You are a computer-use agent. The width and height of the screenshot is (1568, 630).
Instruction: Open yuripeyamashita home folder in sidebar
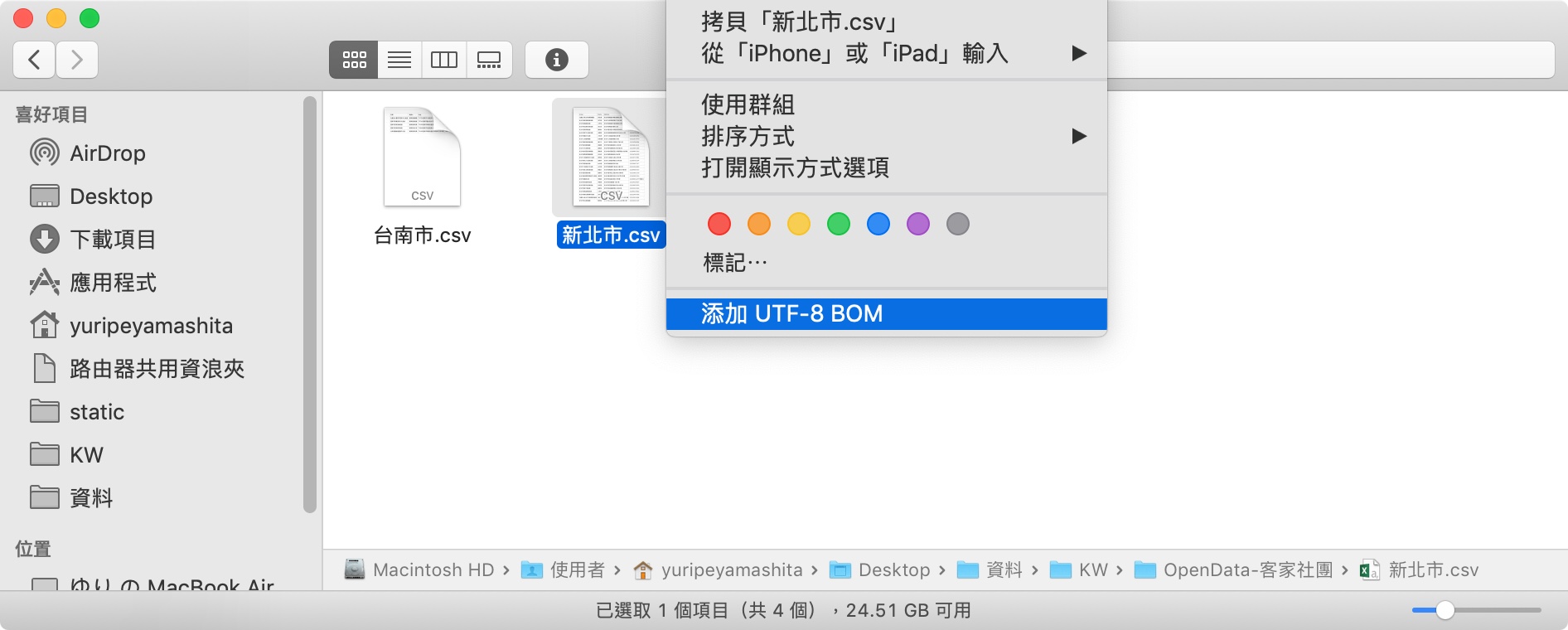(150, 326)
